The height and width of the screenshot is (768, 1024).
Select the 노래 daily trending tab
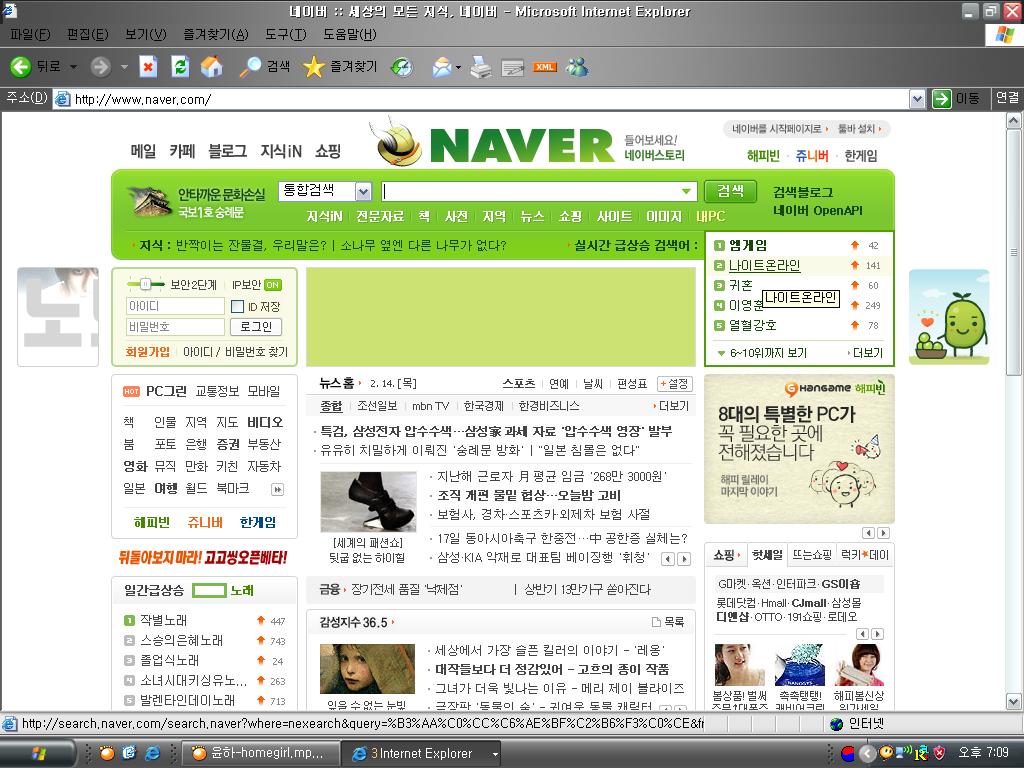click(242, 590)
